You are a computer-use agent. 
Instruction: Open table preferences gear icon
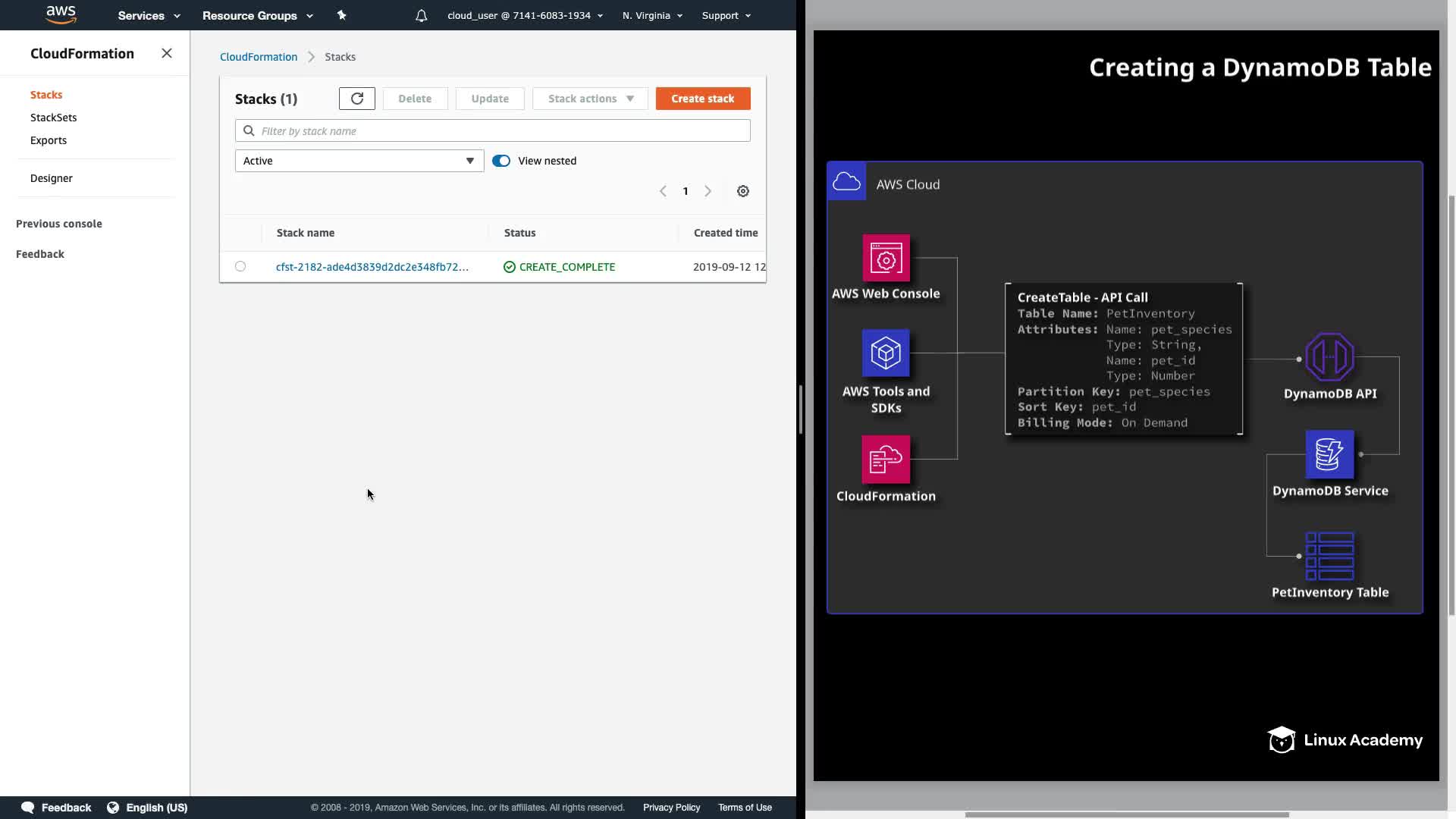tap(742, 191)
